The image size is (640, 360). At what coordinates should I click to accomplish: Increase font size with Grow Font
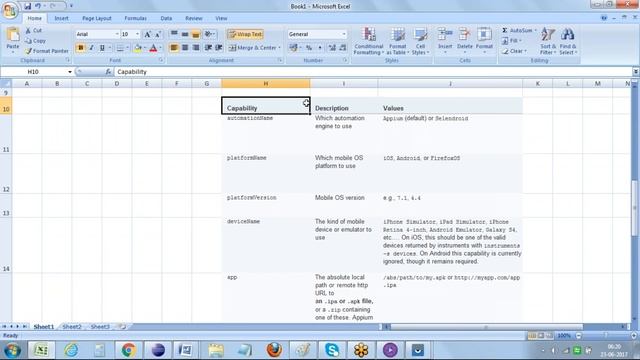(x=147, y=34)
